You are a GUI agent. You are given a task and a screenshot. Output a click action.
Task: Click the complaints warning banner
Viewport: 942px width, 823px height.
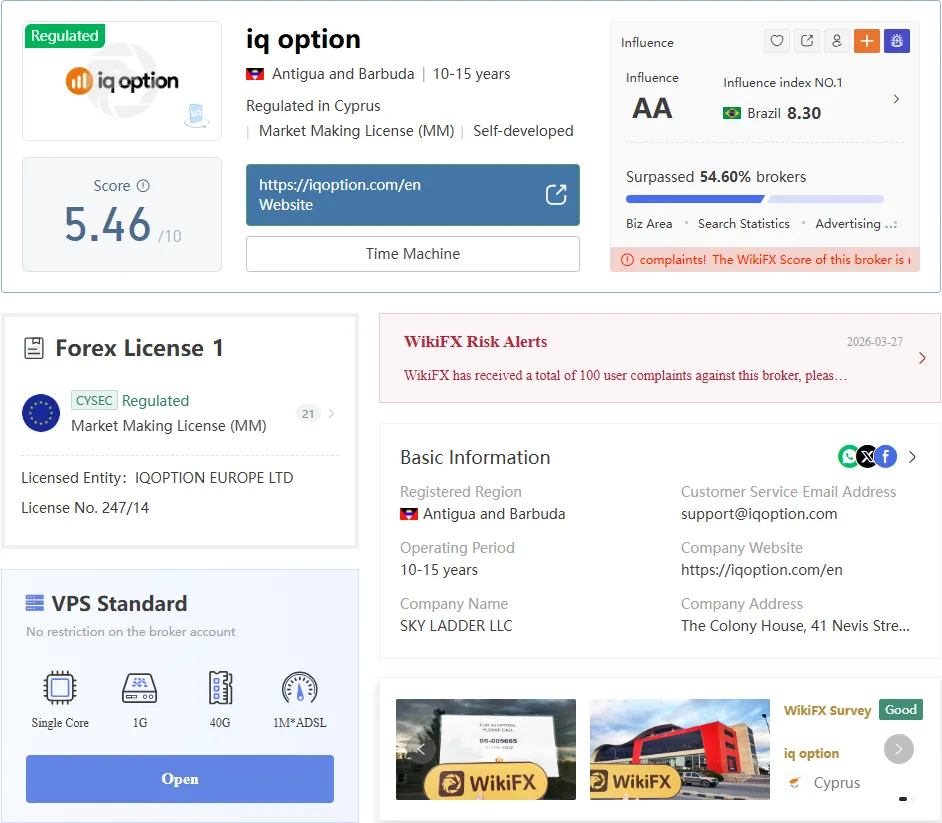pos(765,260)
